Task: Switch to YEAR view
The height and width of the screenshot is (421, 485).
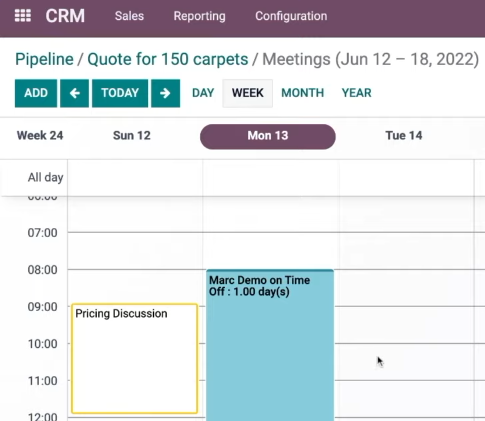Action: [356, 93]
